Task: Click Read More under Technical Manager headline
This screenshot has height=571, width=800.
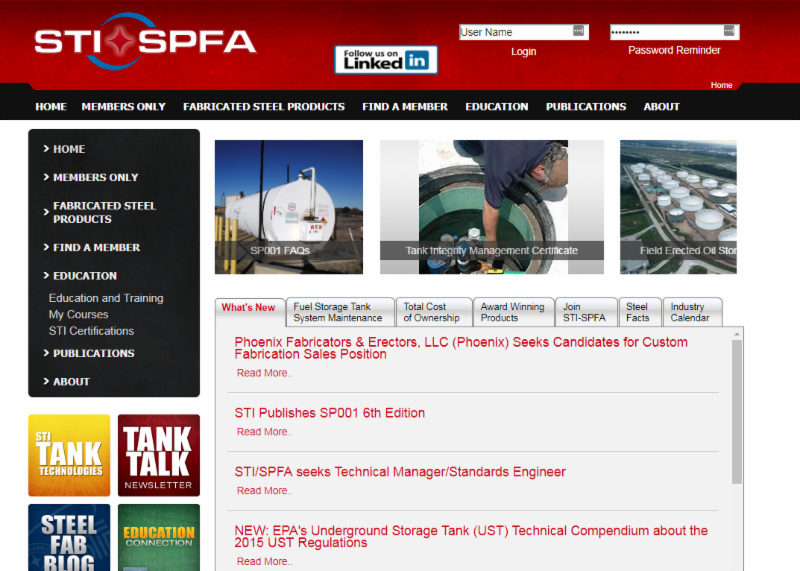Action: coord(264,490)
